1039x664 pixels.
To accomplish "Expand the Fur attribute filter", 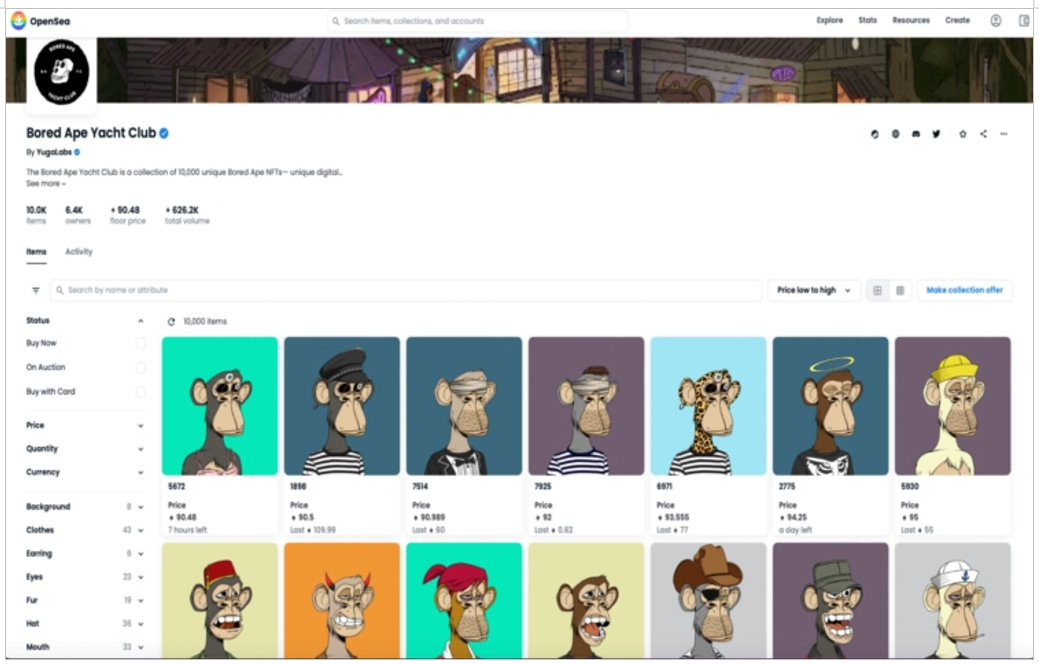I will click(85, 600).
